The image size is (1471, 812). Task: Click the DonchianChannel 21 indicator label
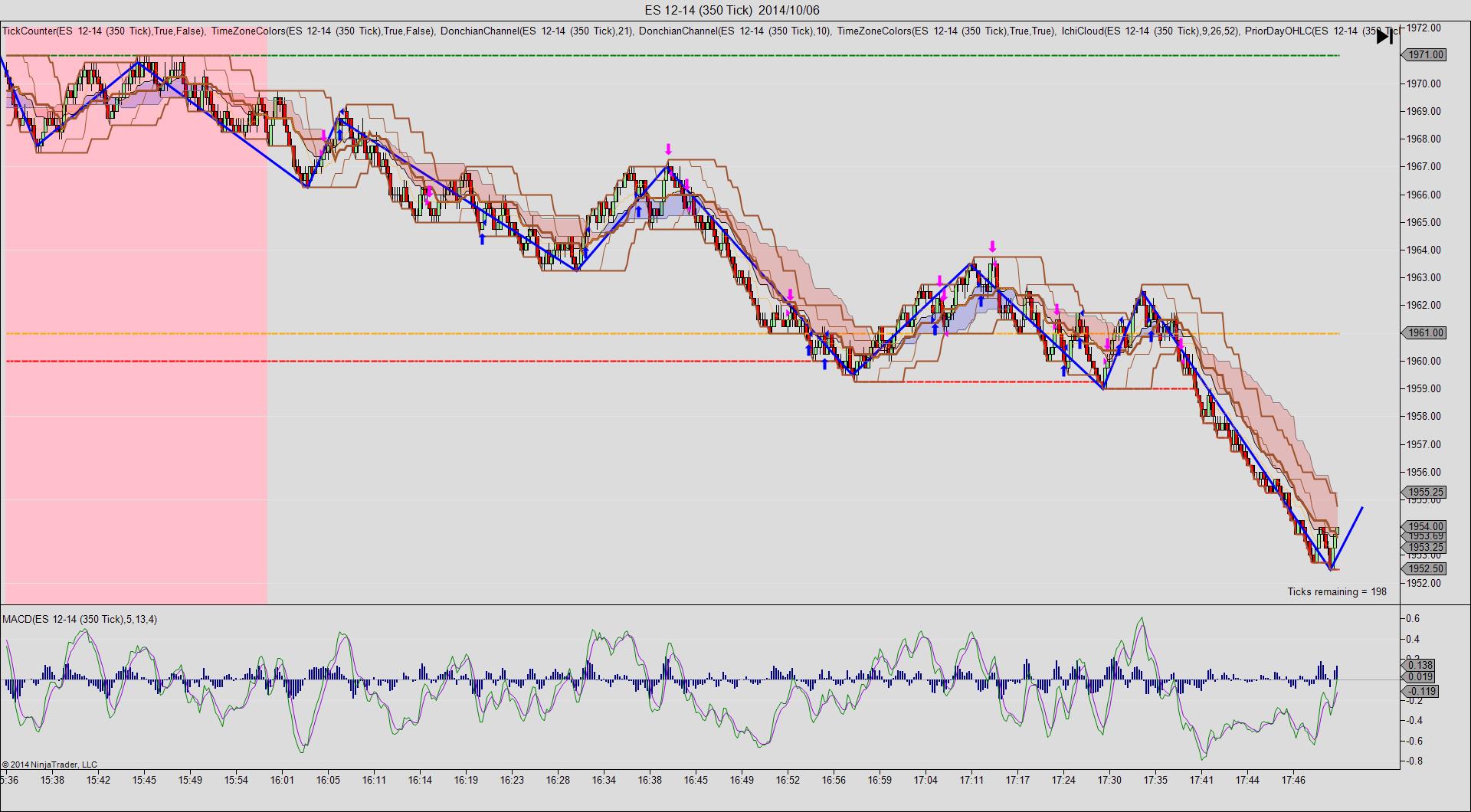(536, 31)
